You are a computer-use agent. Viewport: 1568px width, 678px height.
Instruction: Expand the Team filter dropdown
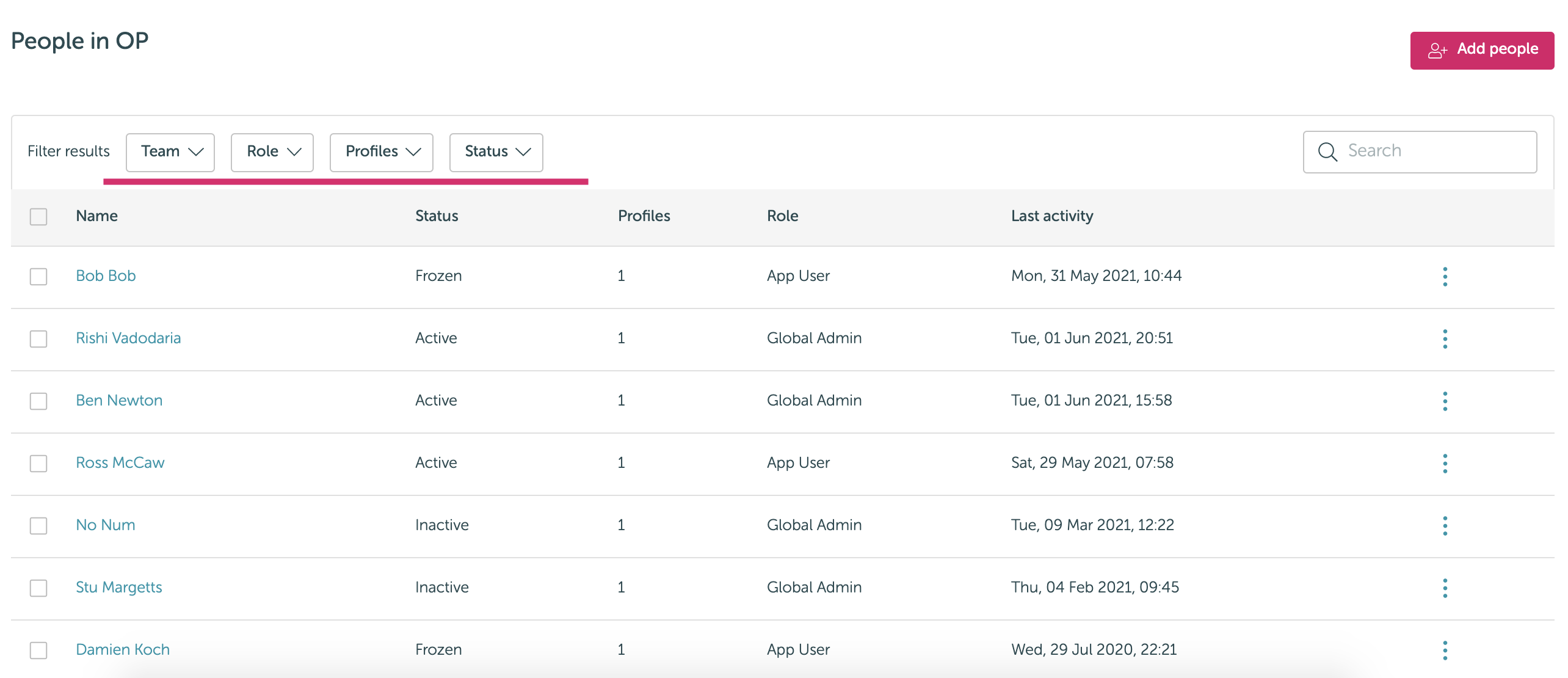(170, 152)
